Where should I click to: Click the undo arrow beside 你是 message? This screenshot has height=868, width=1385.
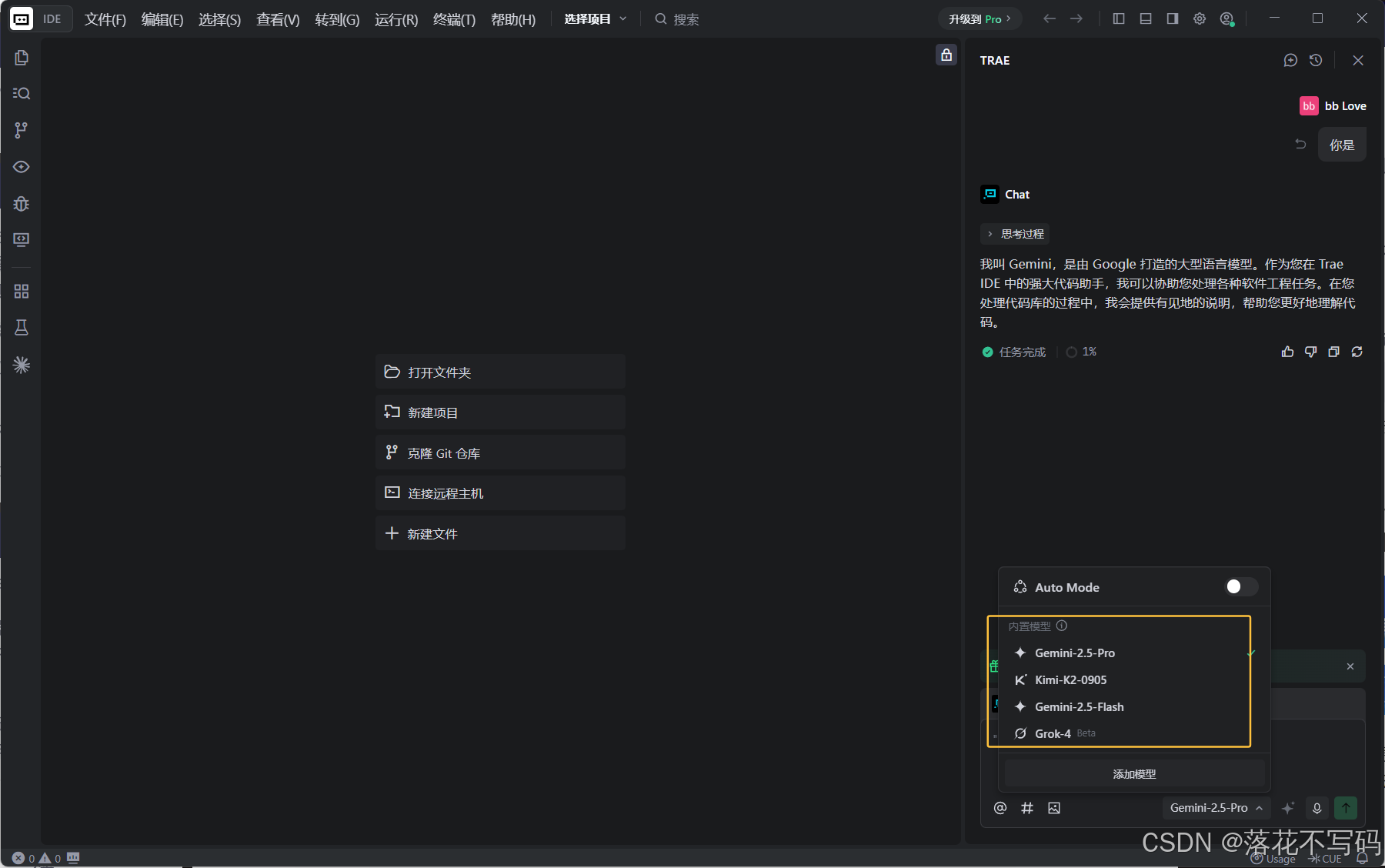[1300, 144]
